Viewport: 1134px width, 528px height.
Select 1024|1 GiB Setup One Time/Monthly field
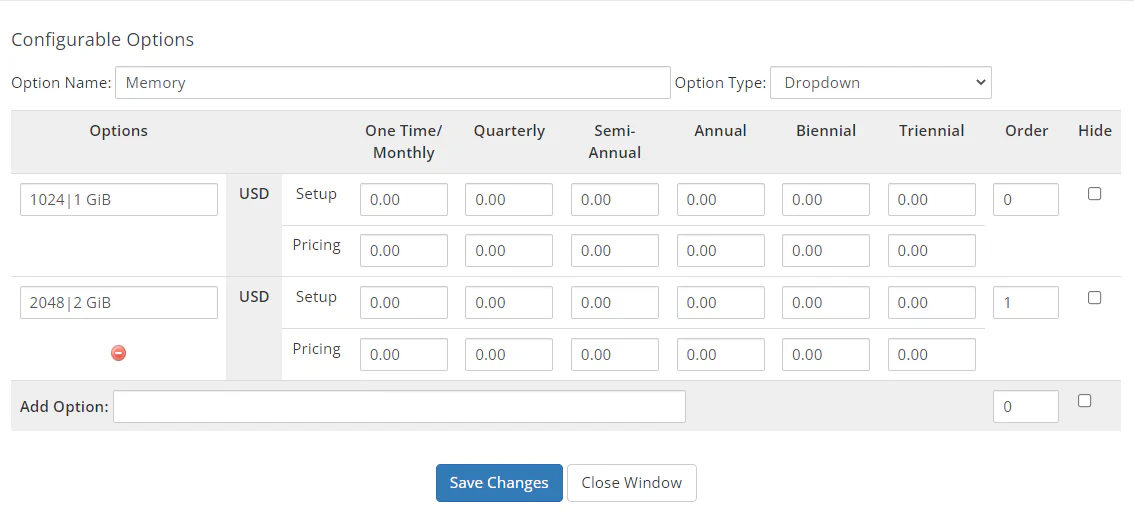click(404, 200)
